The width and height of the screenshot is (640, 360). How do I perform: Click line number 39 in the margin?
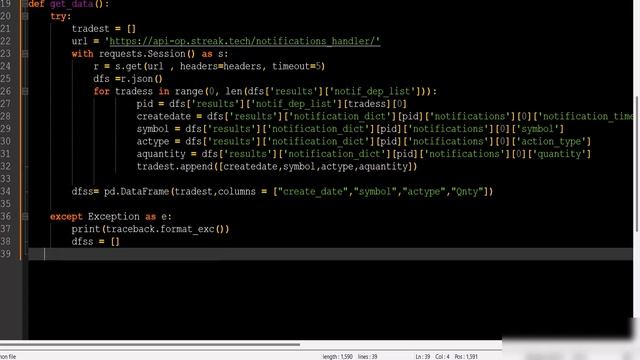6,254
